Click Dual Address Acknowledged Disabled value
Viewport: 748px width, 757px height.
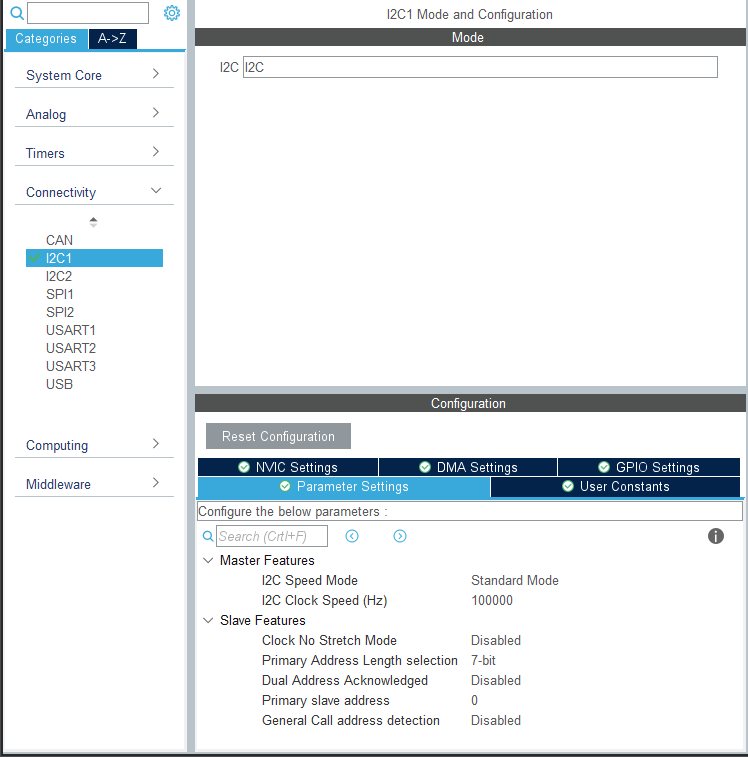[496, 680]
